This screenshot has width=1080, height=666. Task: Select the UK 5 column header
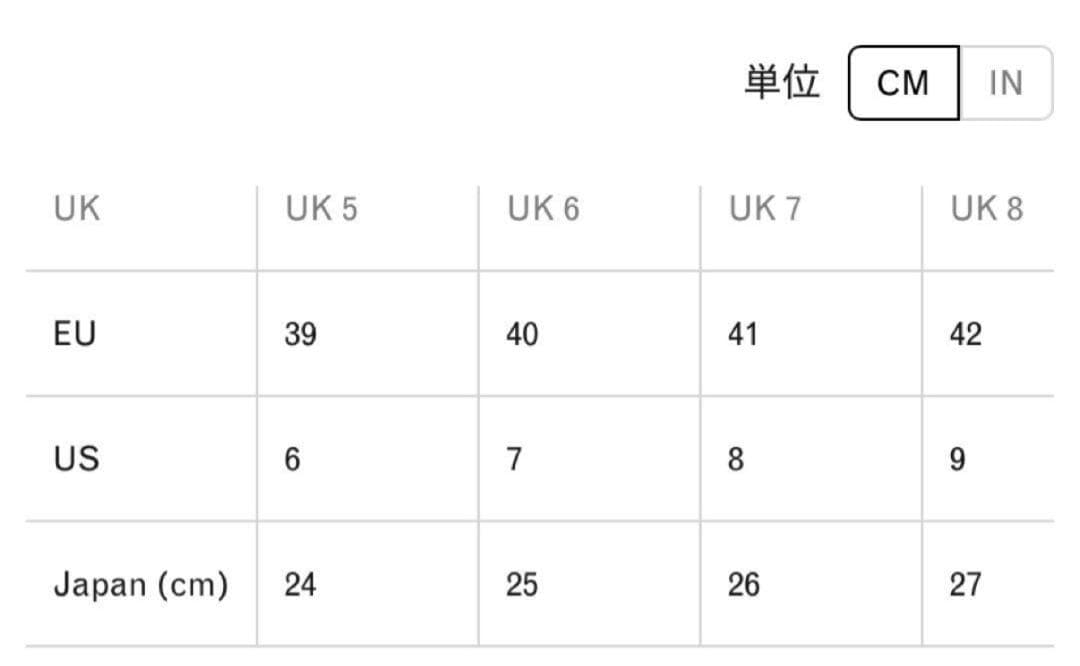pos(321,209)
